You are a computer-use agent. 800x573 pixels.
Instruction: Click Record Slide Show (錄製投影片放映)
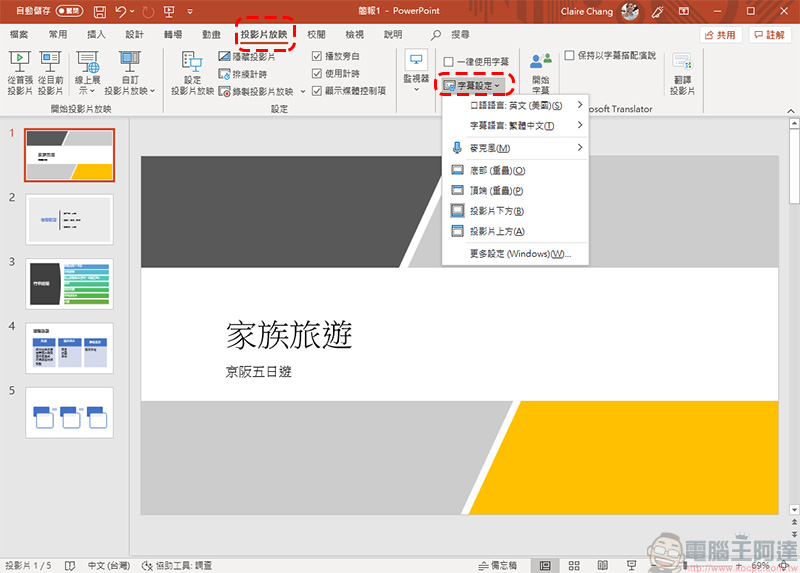click(256, 91)
